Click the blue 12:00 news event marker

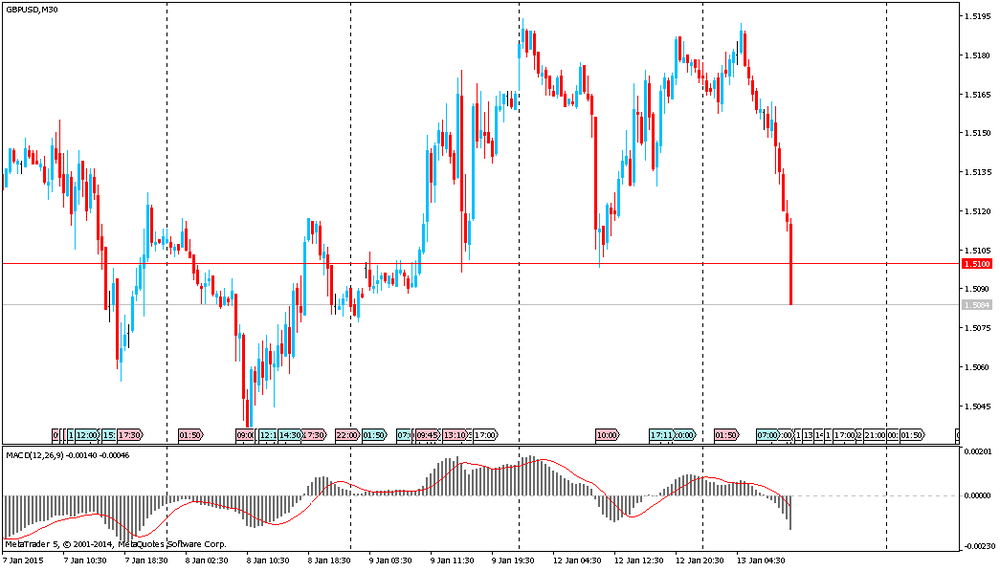click(x=87, y=436)
